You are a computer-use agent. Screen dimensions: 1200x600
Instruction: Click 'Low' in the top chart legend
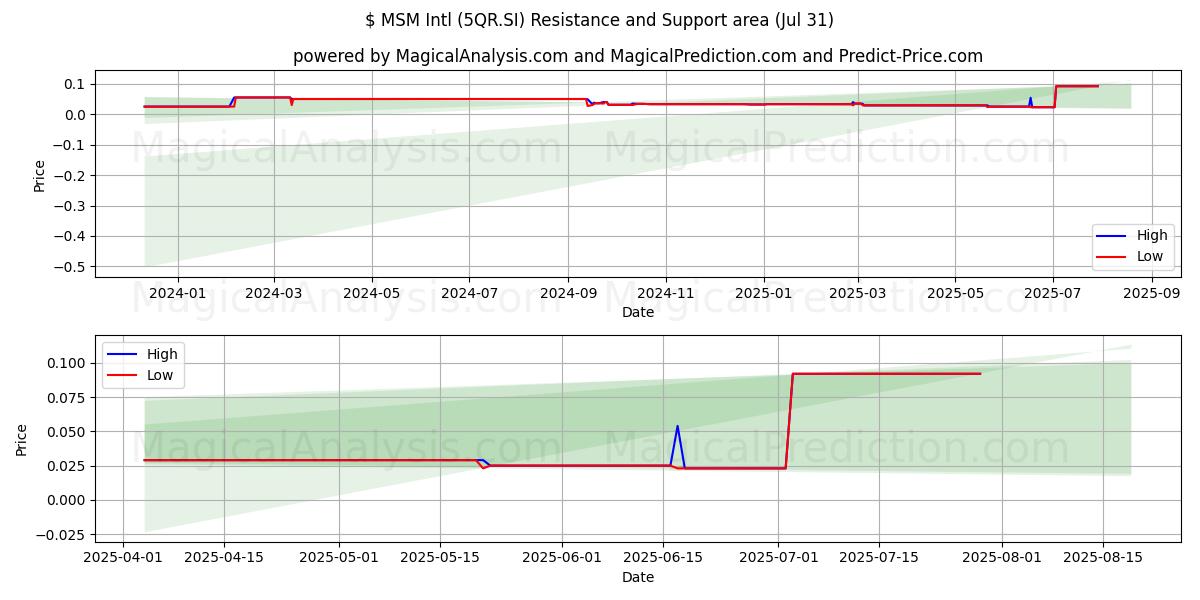(x=1150, y=256)
